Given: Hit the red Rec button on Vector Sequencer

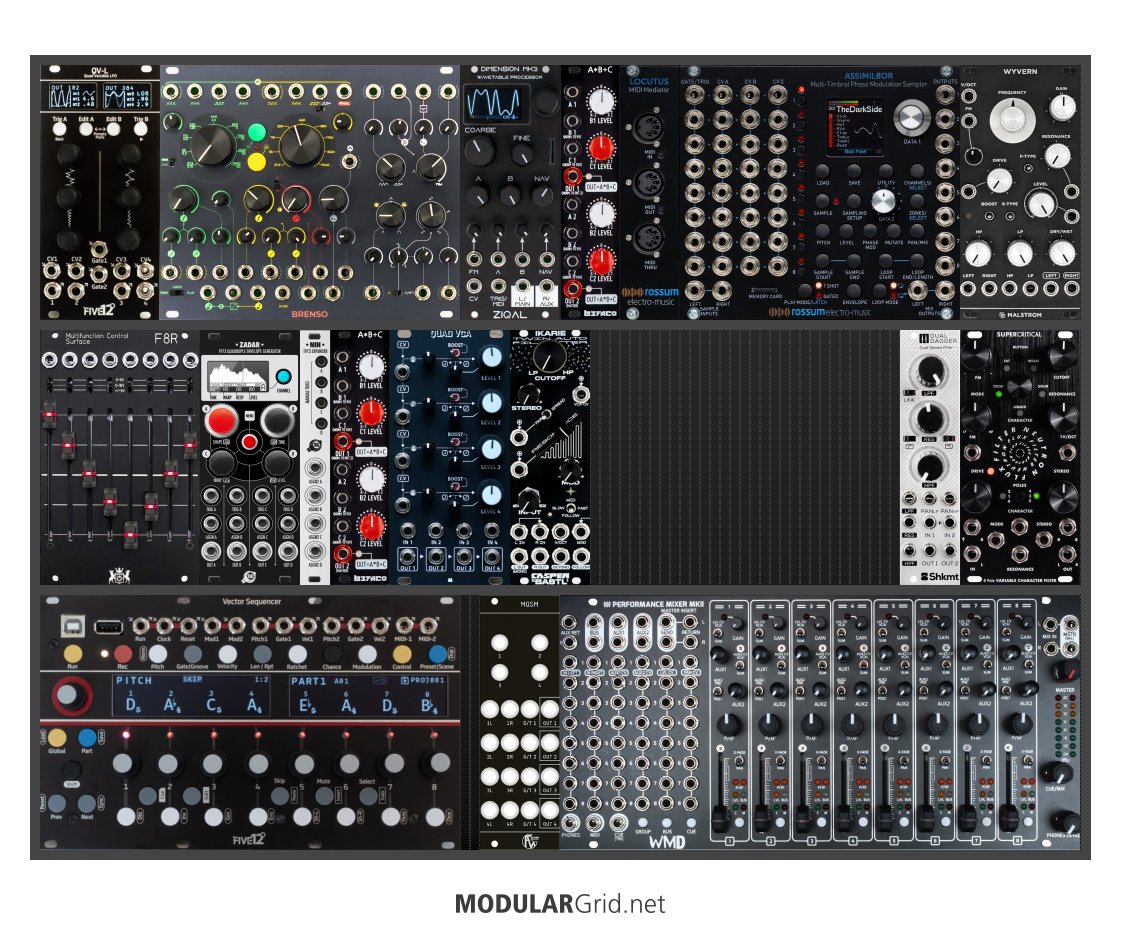Looking at the screenshot, I should (123, 653).
